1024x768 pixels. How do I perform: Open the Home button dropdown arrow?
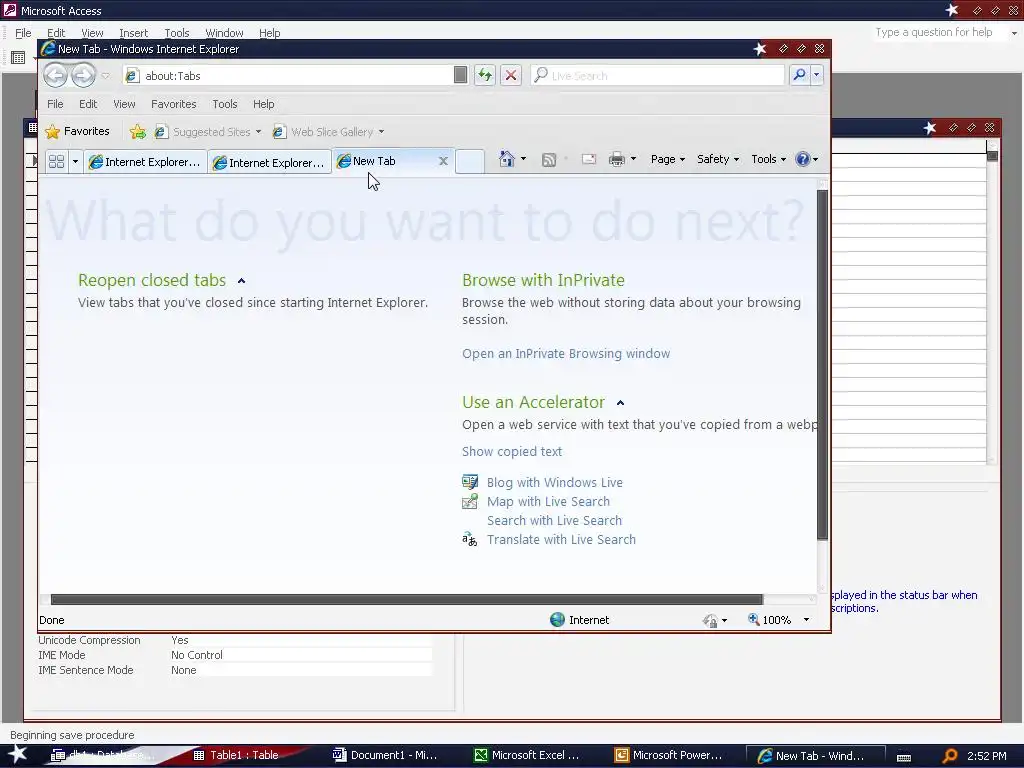pyautogui.click(x=523, y=159)
